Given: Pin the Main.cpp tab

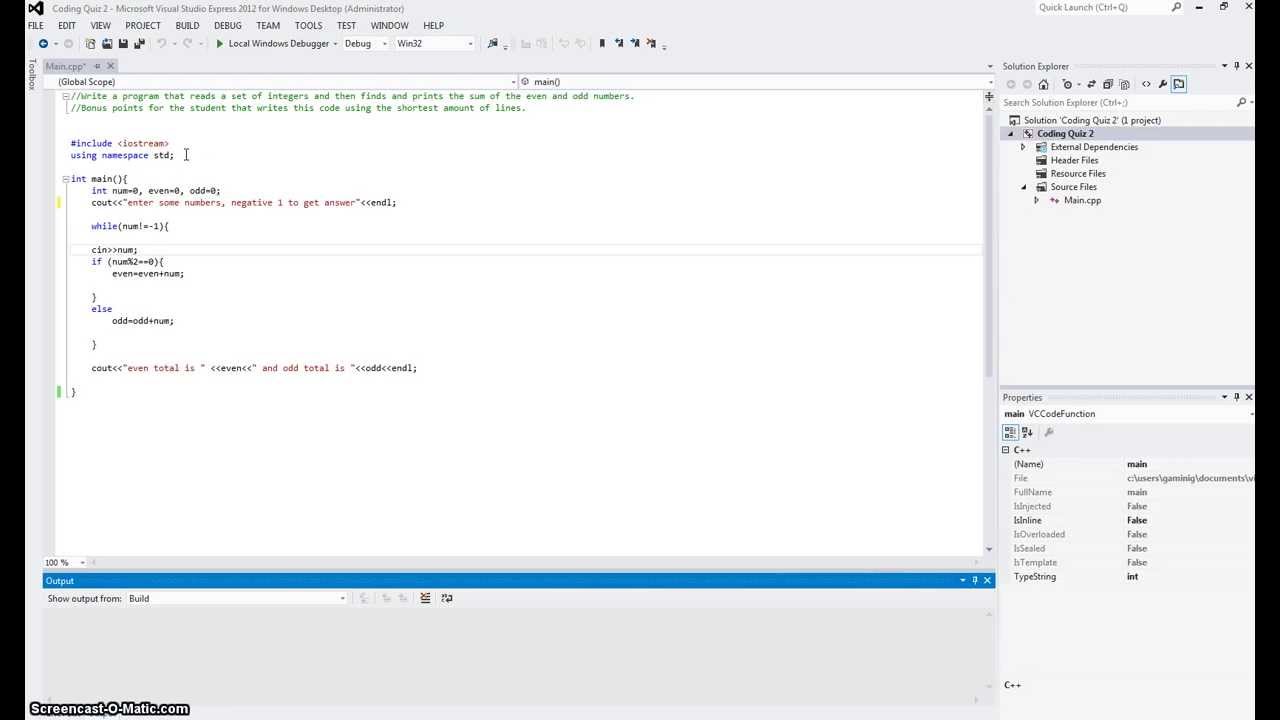Looking at the screenshot, I should point(97,66).
